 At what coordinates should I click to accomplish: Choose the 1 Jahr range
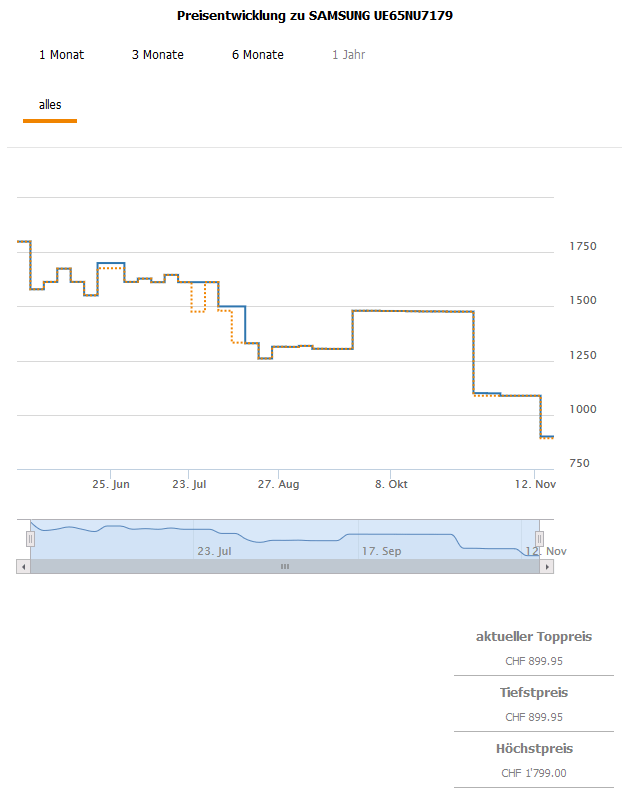tap(349, 55)
